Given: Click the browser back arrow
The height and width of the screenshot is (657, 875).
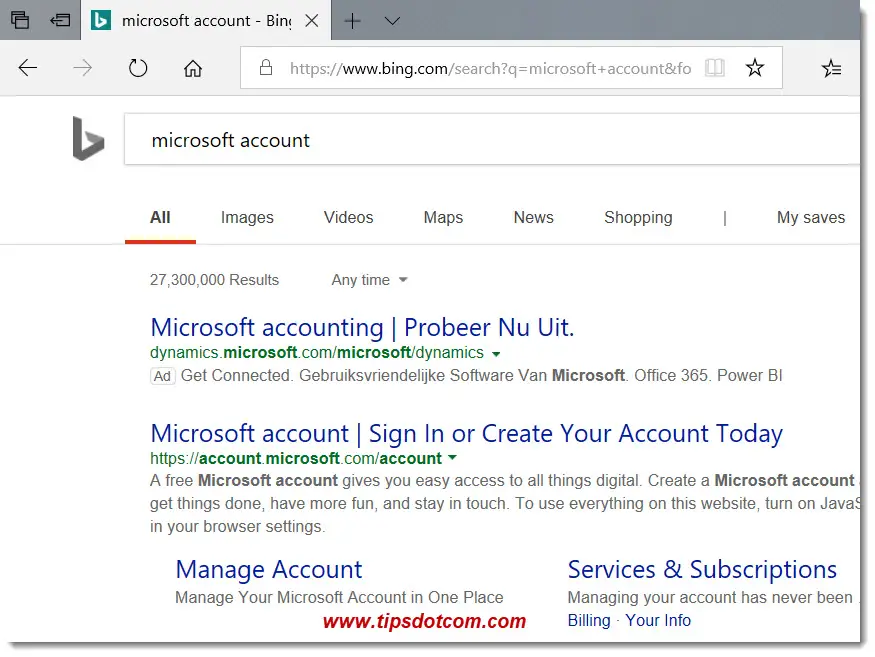Looking at the screenshot, I should coord(27,68).
